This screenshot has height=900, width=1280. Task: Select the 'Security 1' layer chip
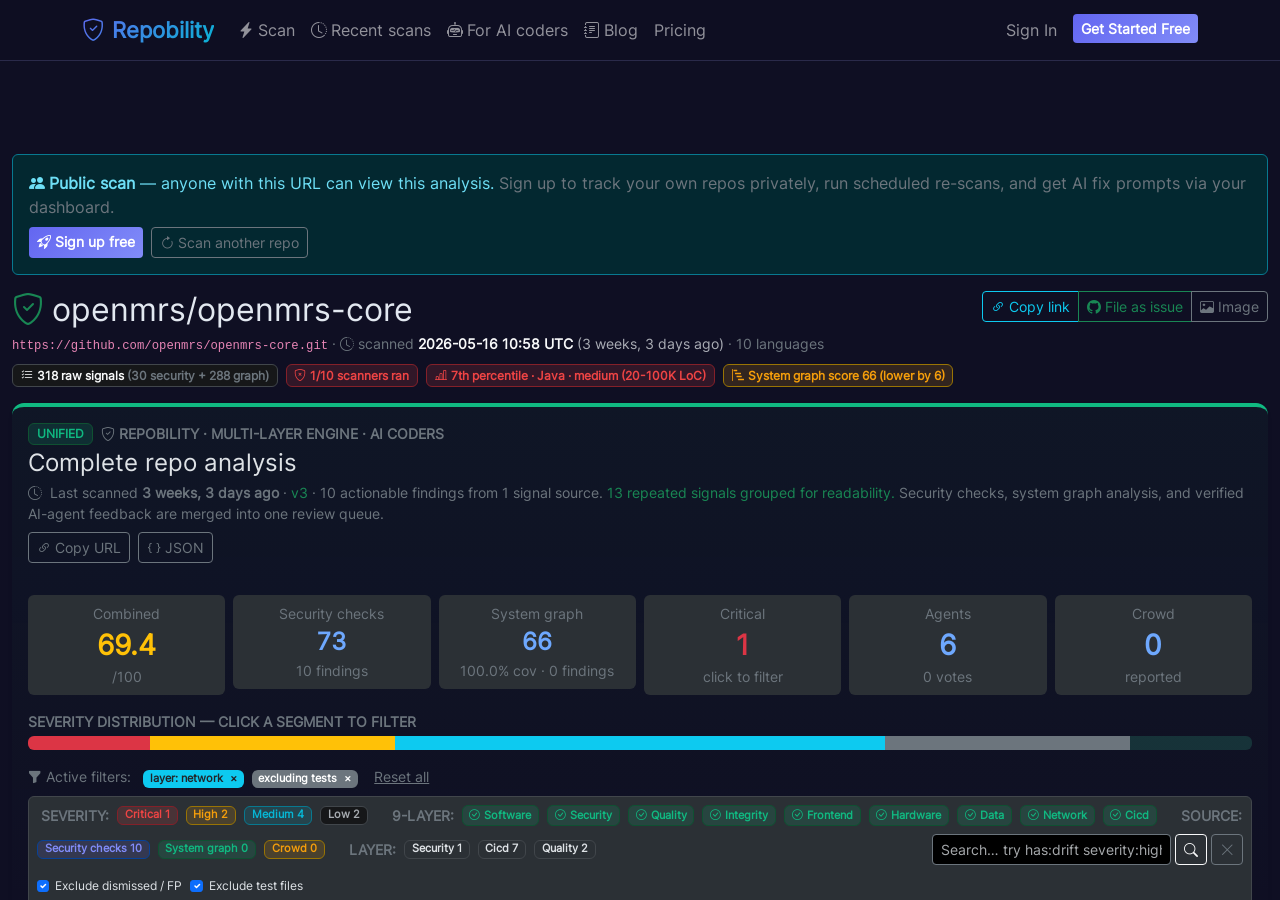437,849
